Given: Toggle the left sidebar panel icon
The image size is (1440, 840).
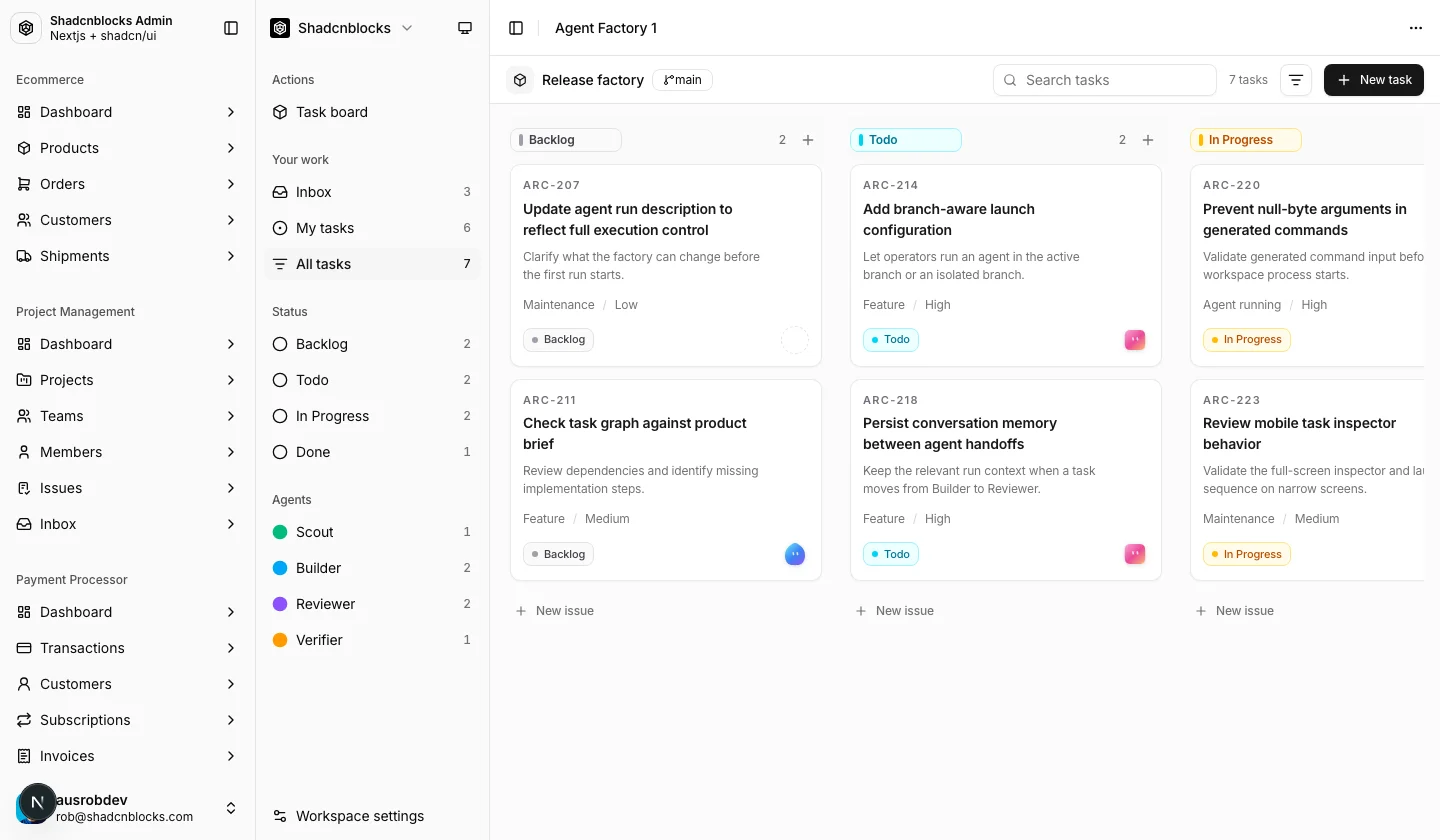Looking at the screenshot, I should (x=231, y=28).
